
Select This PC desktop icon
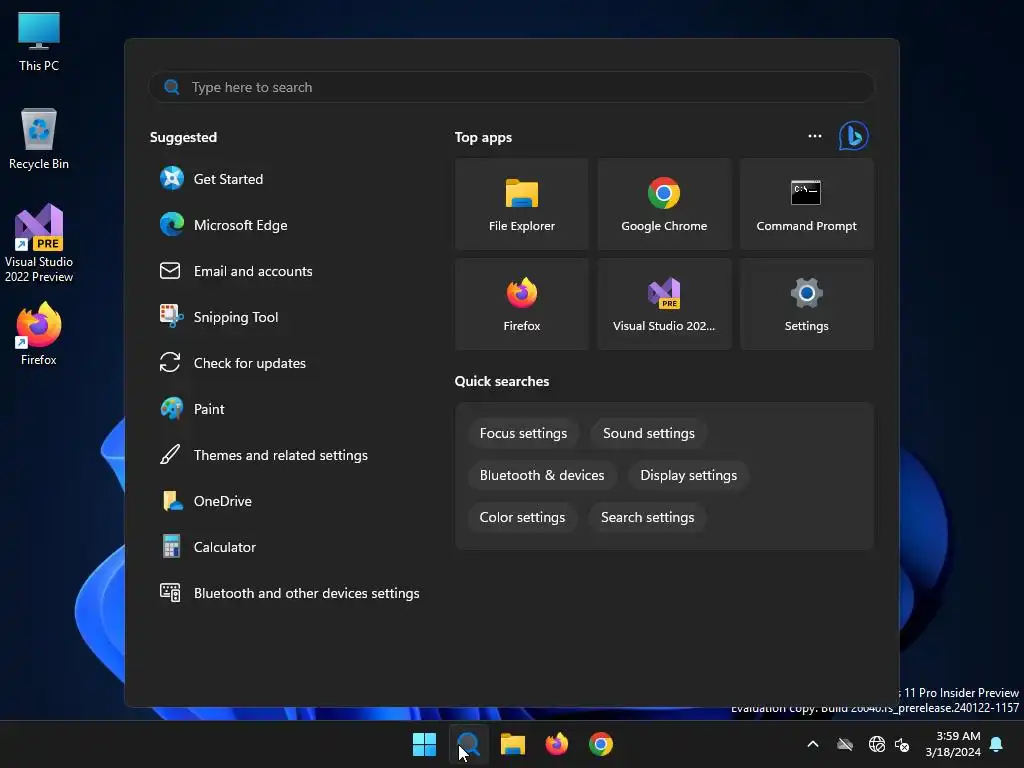click(x=39, y=41)
